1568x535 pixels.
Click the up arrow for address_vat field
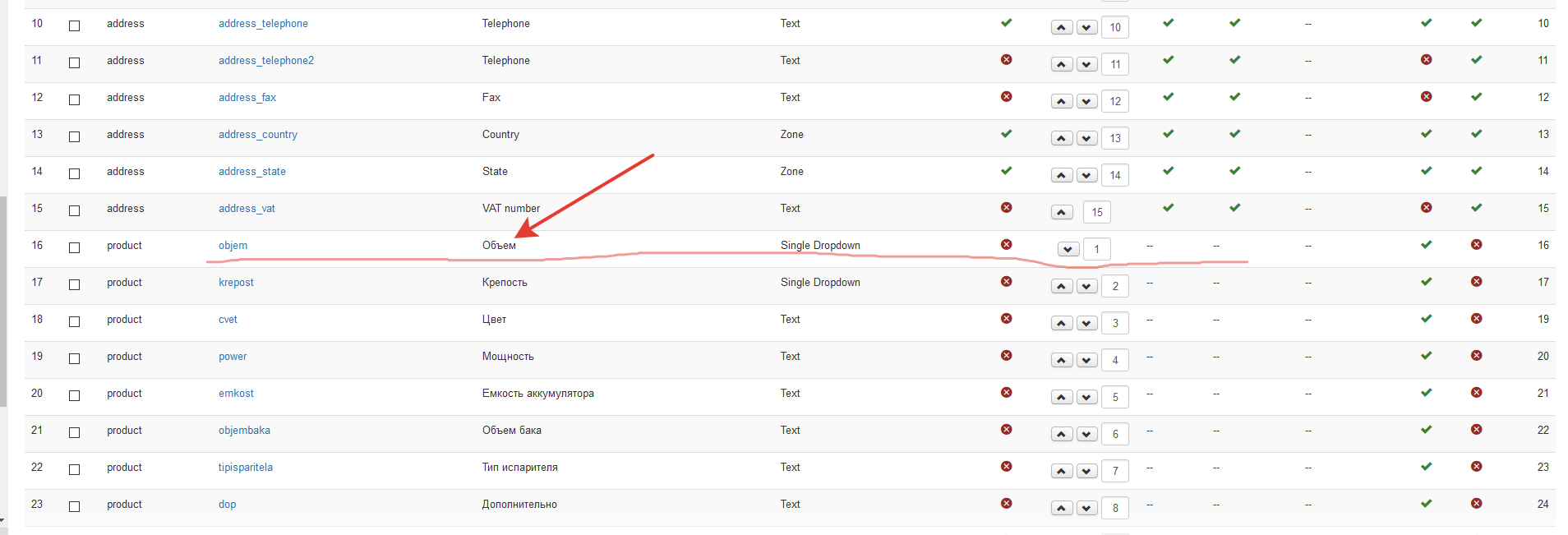pyautogui.click(x=1062, y=212)
